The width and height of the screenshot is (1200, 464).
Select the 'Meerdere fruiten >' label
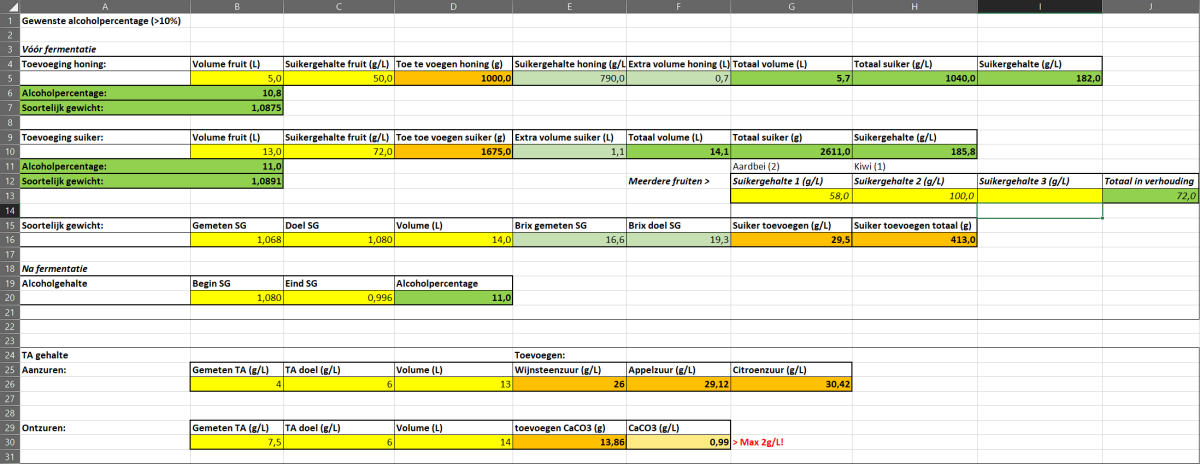(x=670, y=181)
